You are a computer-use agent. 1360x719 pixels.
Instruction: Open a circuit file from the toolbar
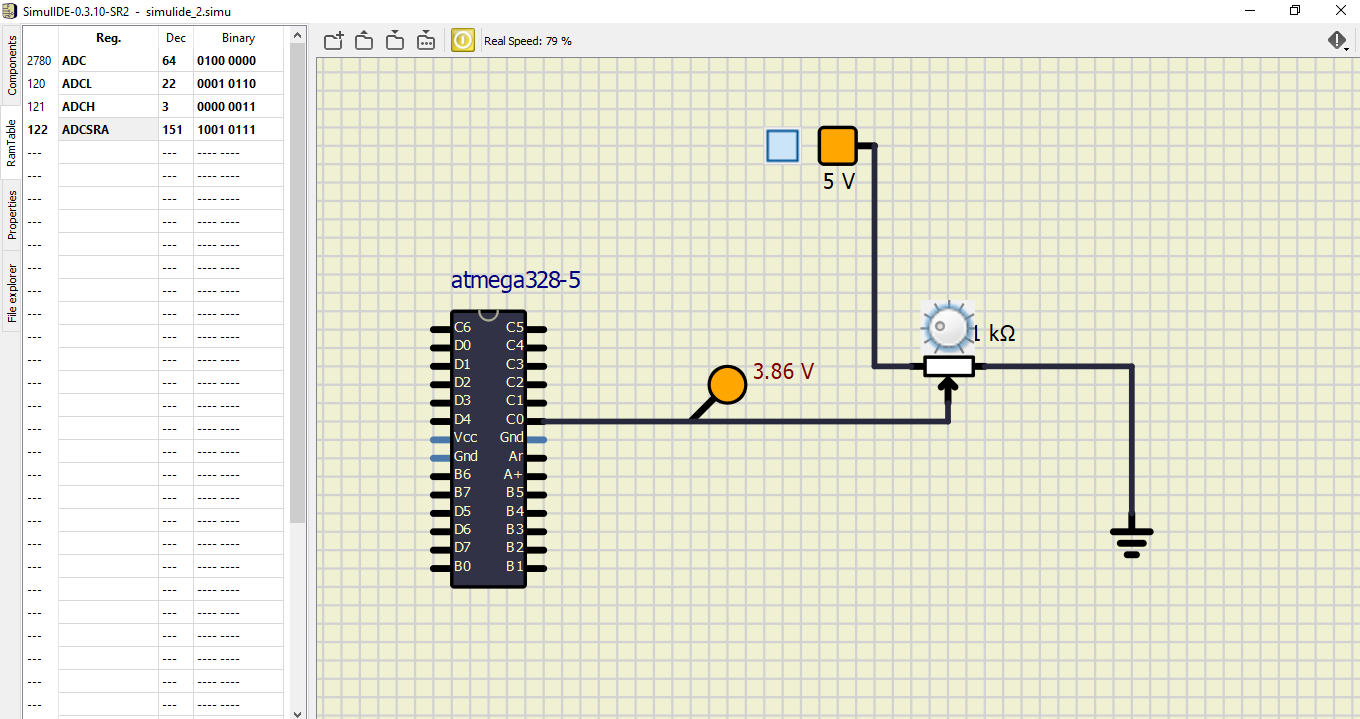pos(365,40)
